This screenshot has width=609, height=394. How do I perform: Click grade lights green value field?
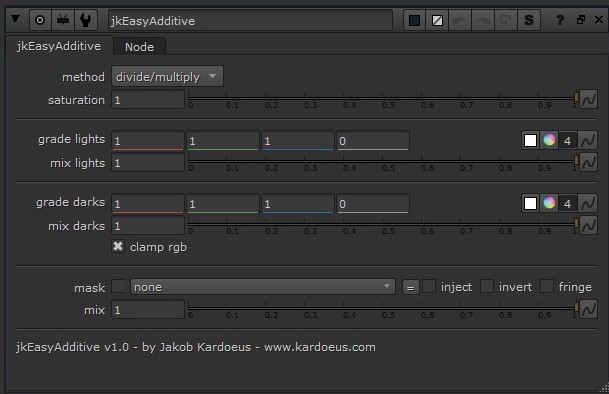click(x=223, y=141)
